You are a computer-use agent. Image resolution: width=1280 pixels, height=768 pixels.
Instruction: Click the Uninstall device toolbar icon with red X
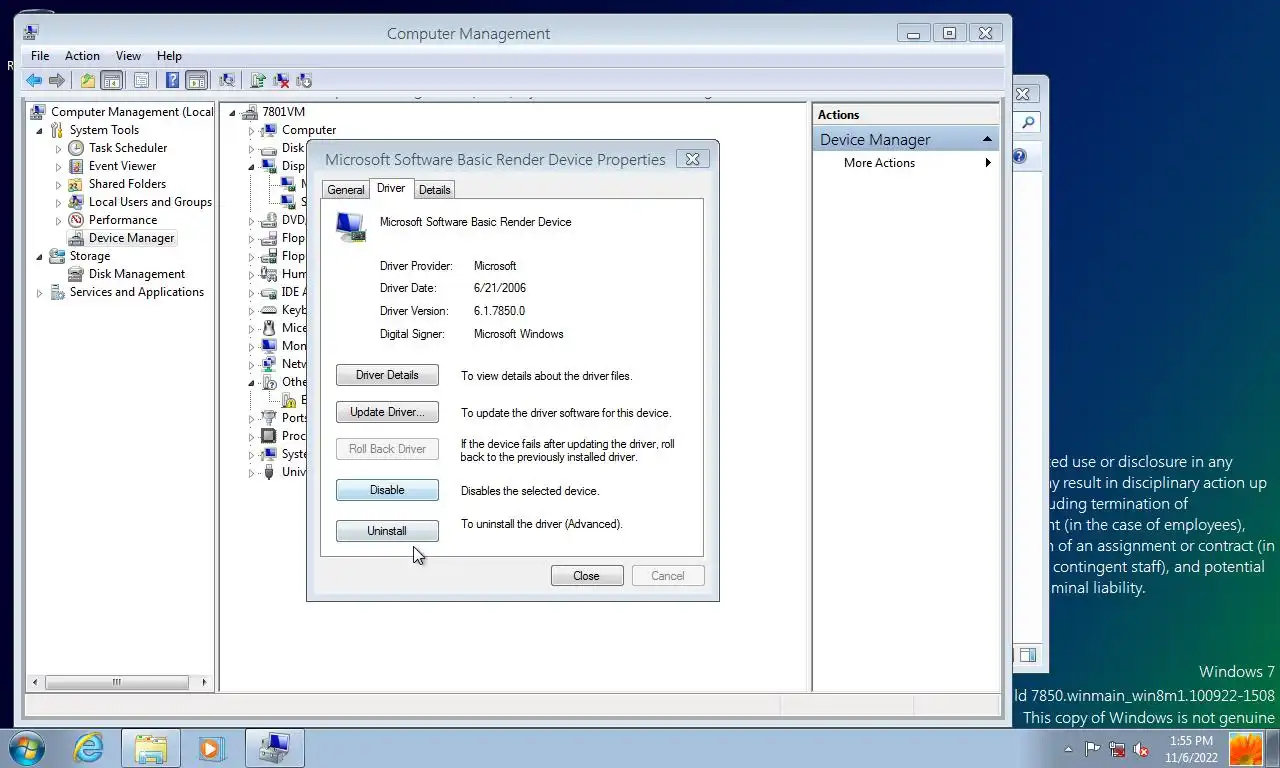tap(281, 80)
